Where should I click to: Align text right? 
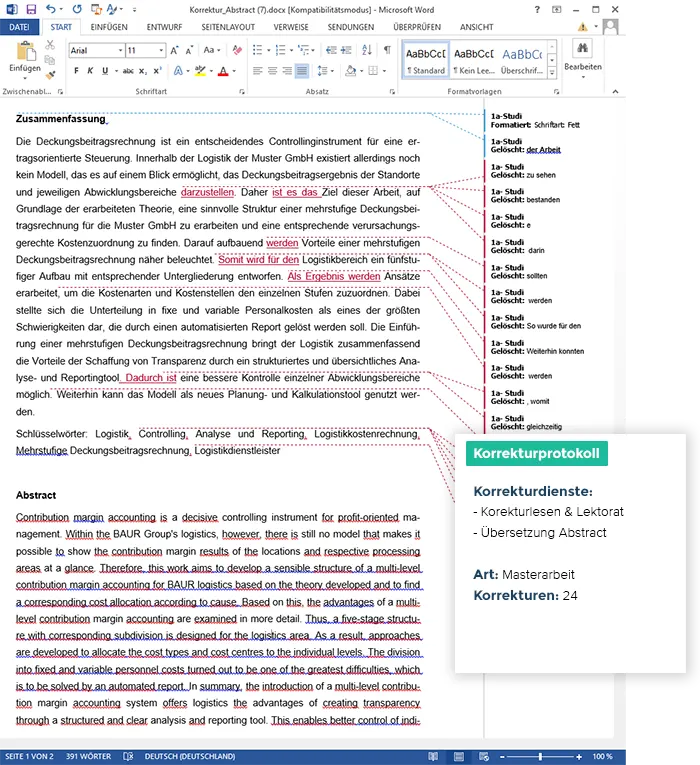287,71
